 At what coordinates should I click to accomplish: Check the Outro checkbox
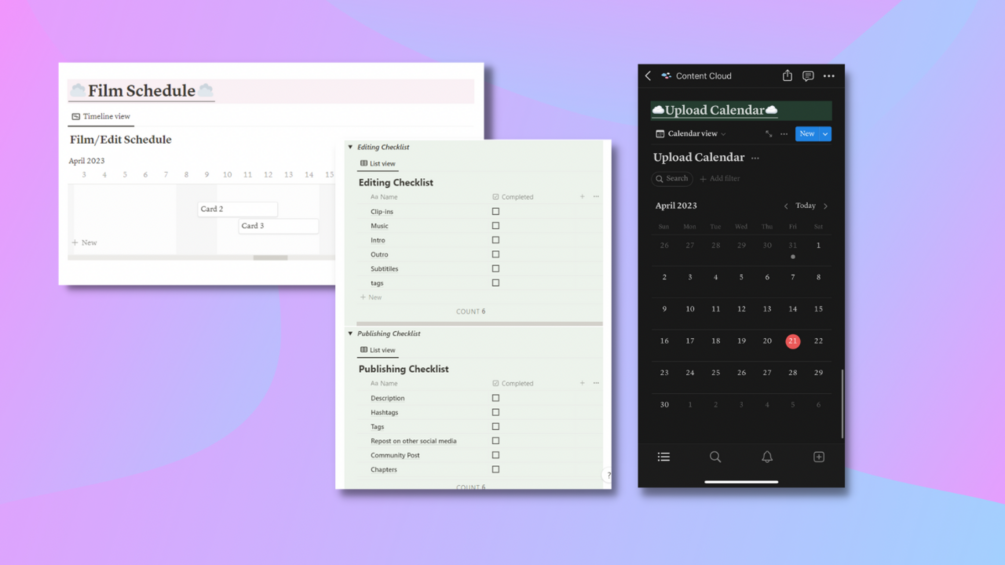coord(495,254)
